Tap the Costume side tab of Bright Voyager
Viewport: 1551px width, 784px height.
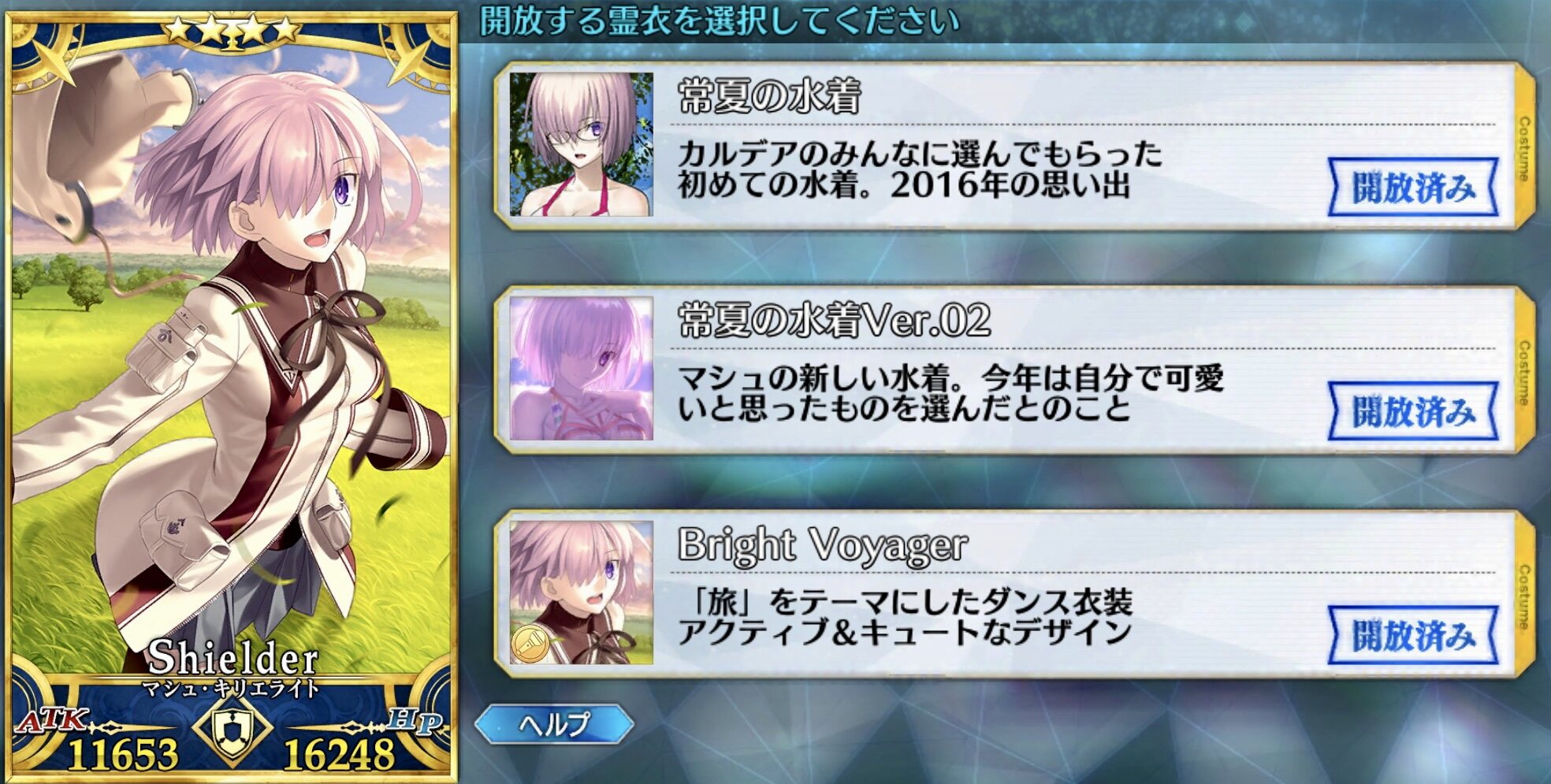(x=1525, y=595)
